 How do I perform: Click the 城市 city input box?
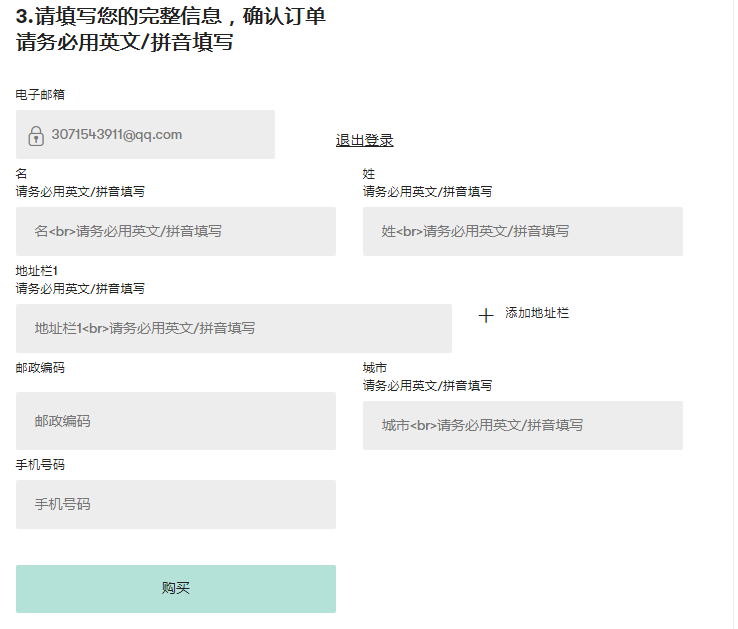pyautogui.click(x=522, y=425)
